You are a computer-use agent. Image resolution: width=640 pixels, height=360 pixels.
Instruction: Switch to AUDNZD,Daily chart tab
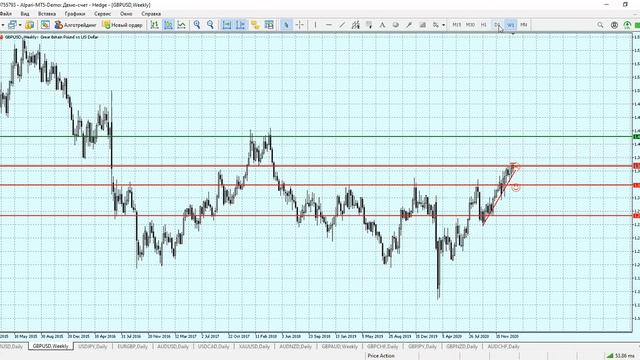[296, 347]
